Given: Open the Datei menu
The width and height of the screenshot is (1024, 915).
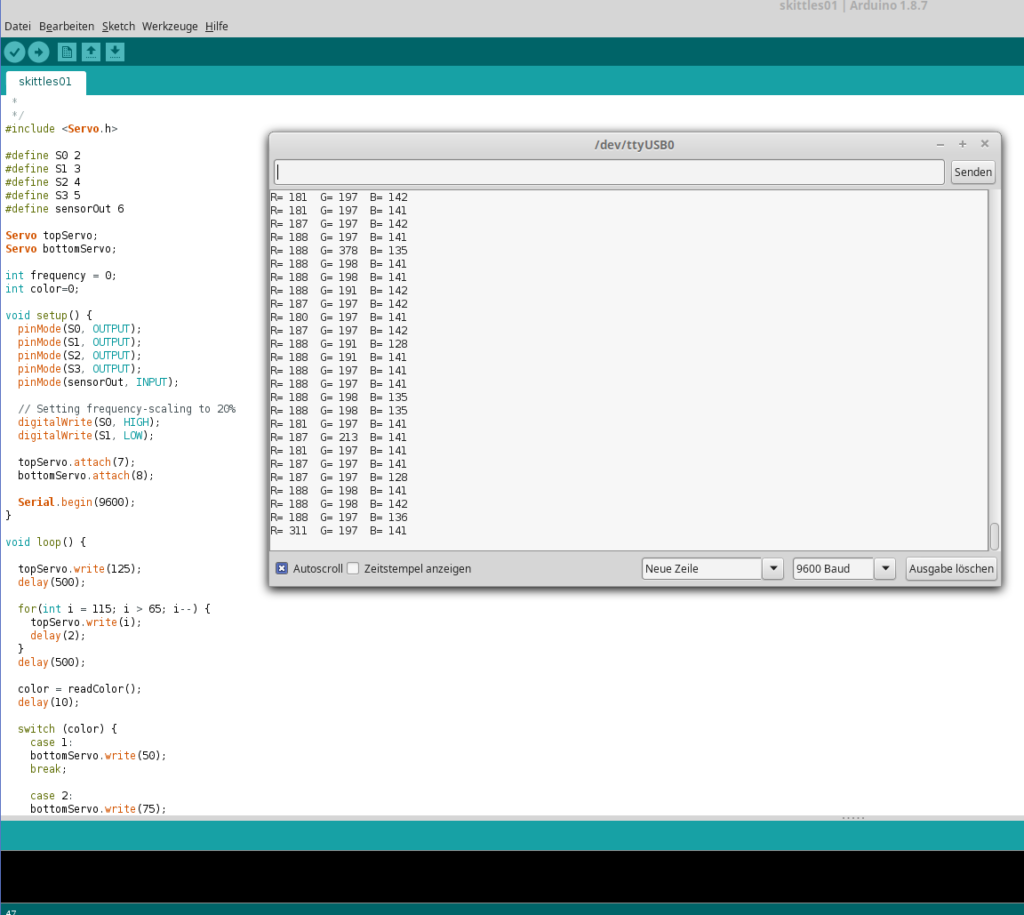Looking at the screenshot, I should [18, 26].
